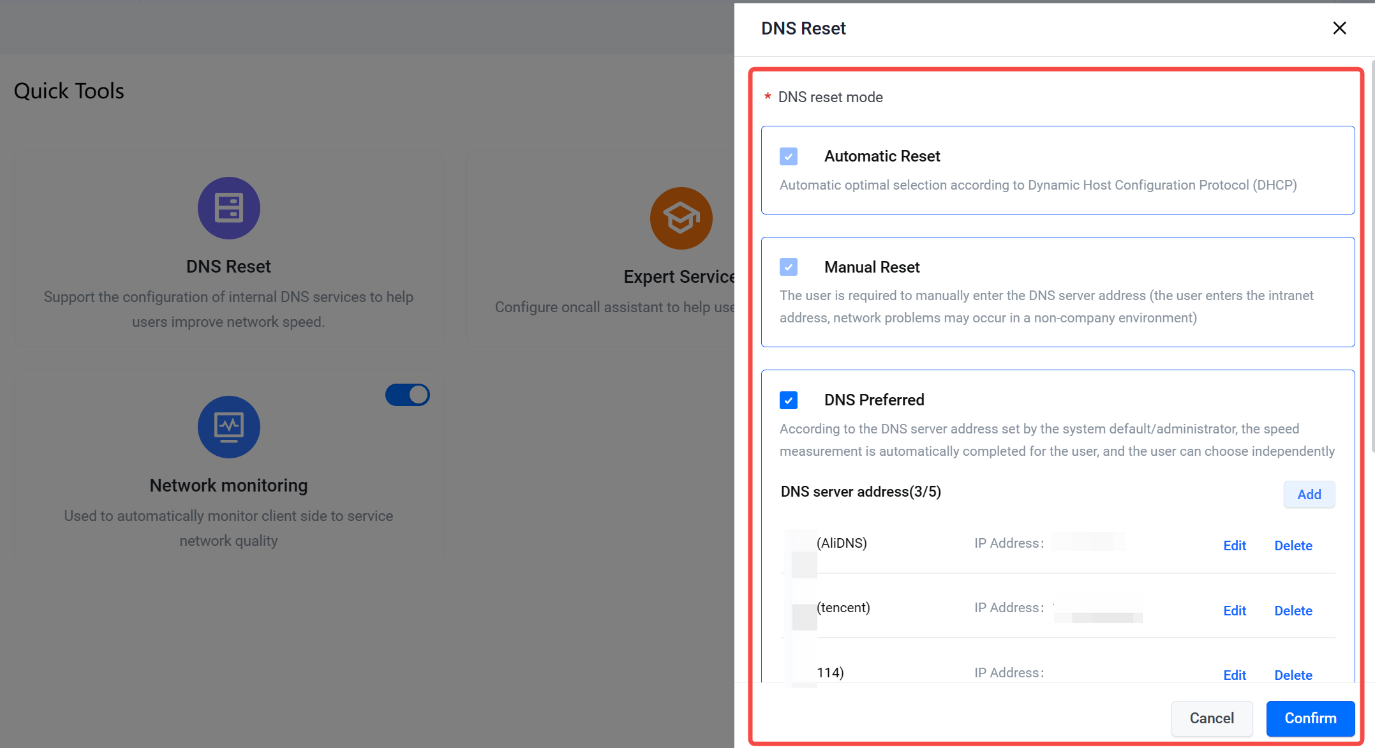Toggle the Network monitoring switch
1375x748 pixels.
(x=407, y=395)
